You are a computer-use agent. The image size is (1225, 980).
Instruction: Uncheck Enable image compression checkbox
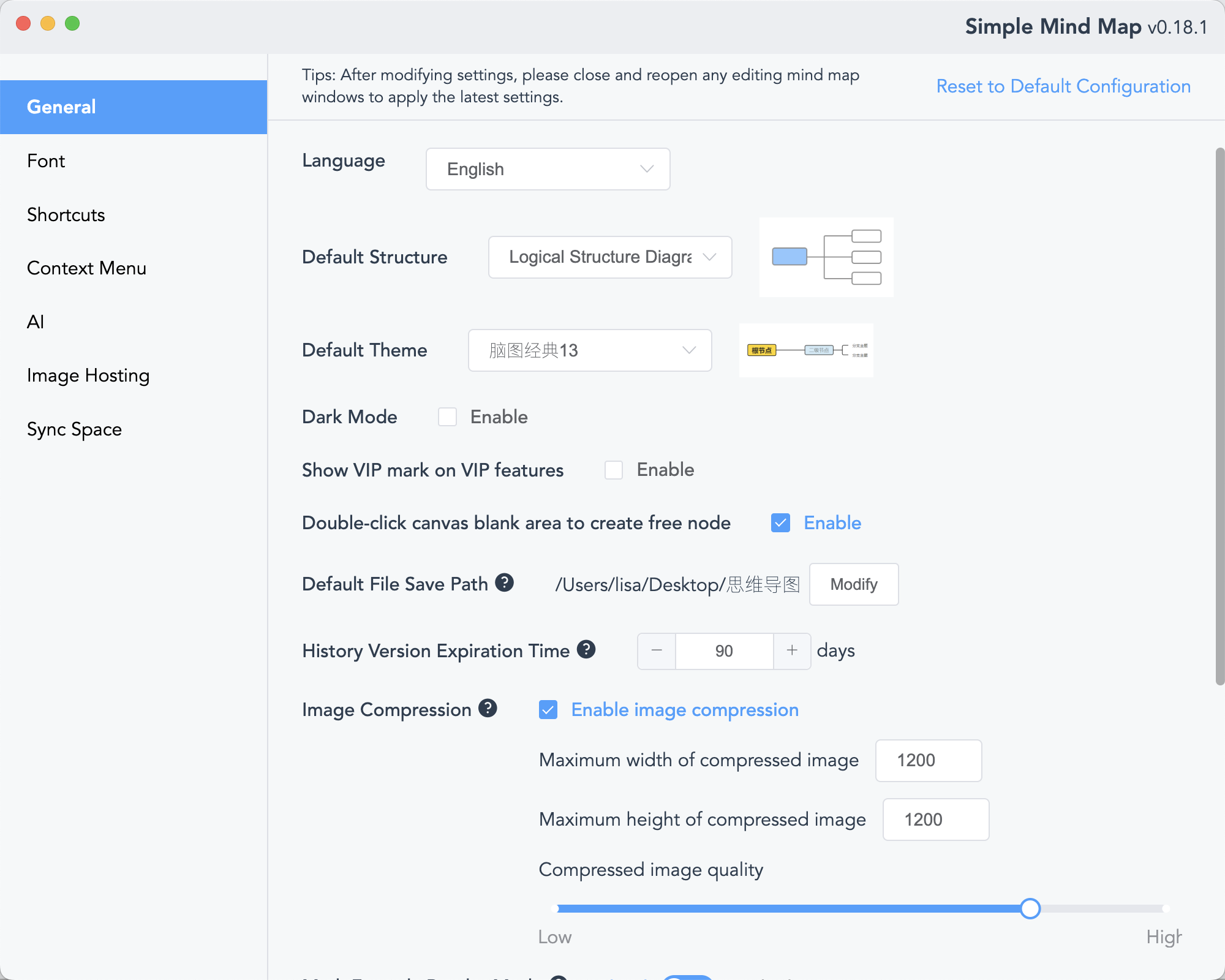coord(548,710)
